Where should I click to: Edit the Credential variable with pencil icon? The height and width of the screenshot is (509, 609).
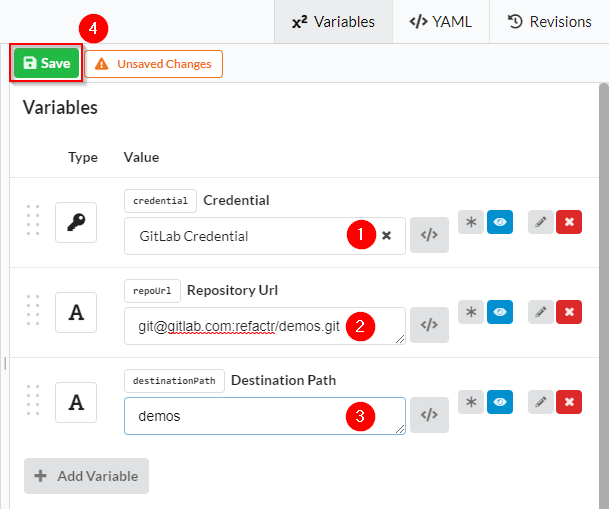pyautogui.click(x=540, y=222)
